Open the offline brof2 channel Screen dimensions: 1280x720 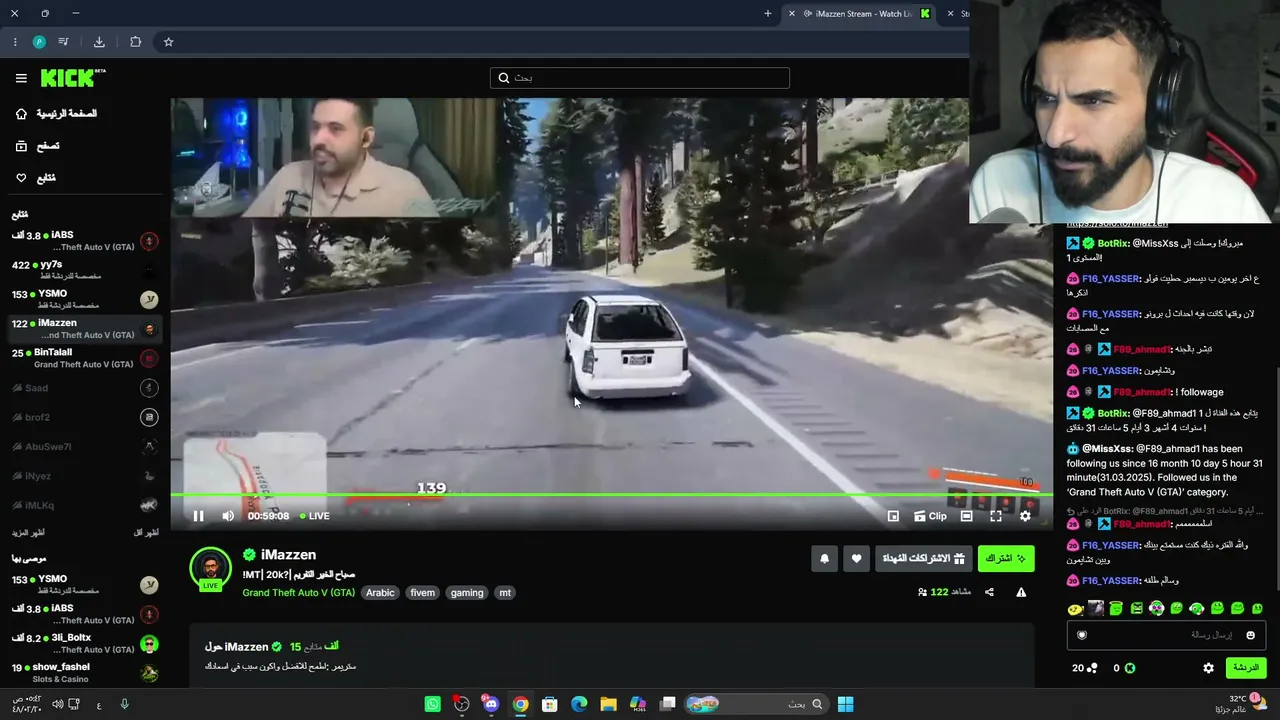pyautogui.click(x=85, y=417)
